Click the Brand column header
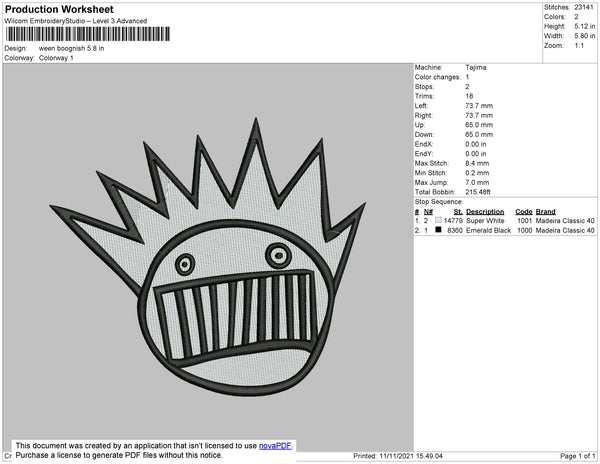This screenshot has height=464, width=600. pos(545,212)
